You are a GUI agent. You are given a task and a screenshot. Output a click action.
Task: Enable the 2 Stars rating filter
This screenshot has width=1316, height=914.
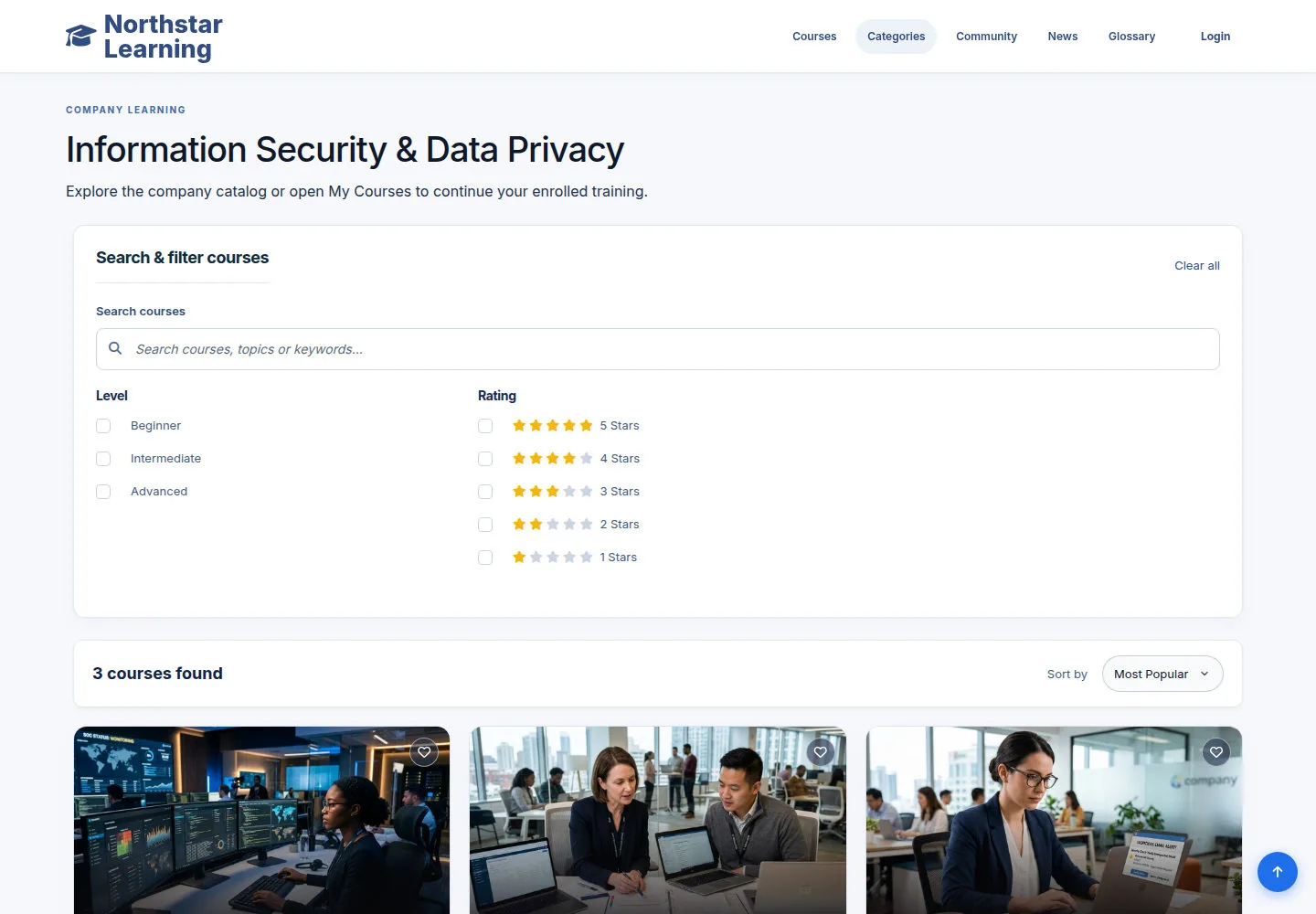[485, 525]
